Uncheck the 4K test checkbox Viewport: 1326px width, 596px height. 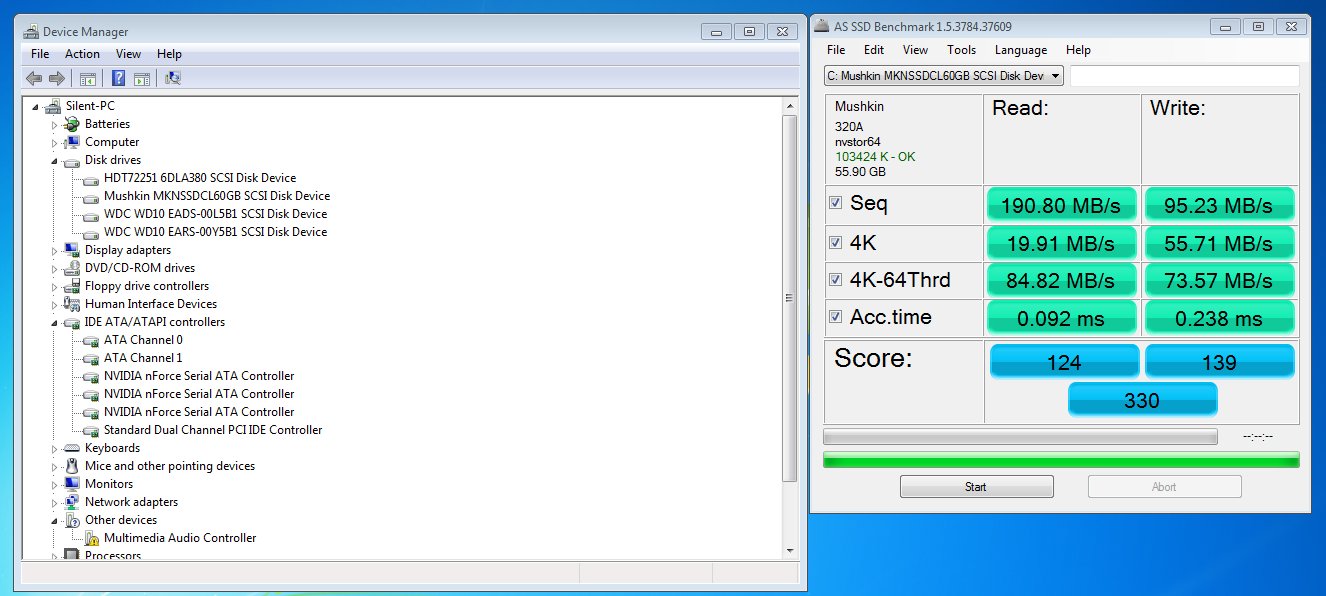click(835, 241)
